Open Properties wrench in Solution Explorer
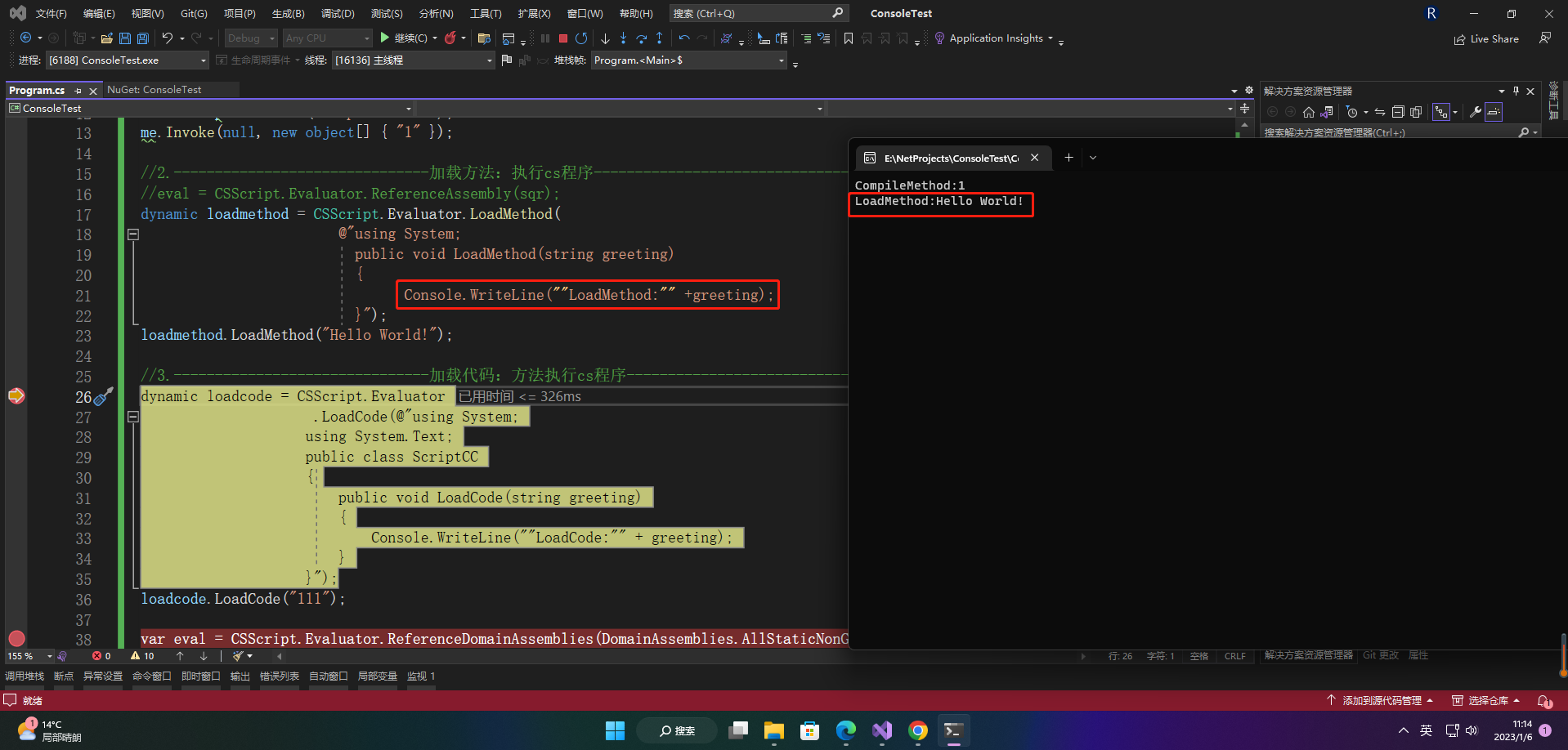This screenshot has height=750, width=1568. pyautogui.click(x=1475, y=112)
